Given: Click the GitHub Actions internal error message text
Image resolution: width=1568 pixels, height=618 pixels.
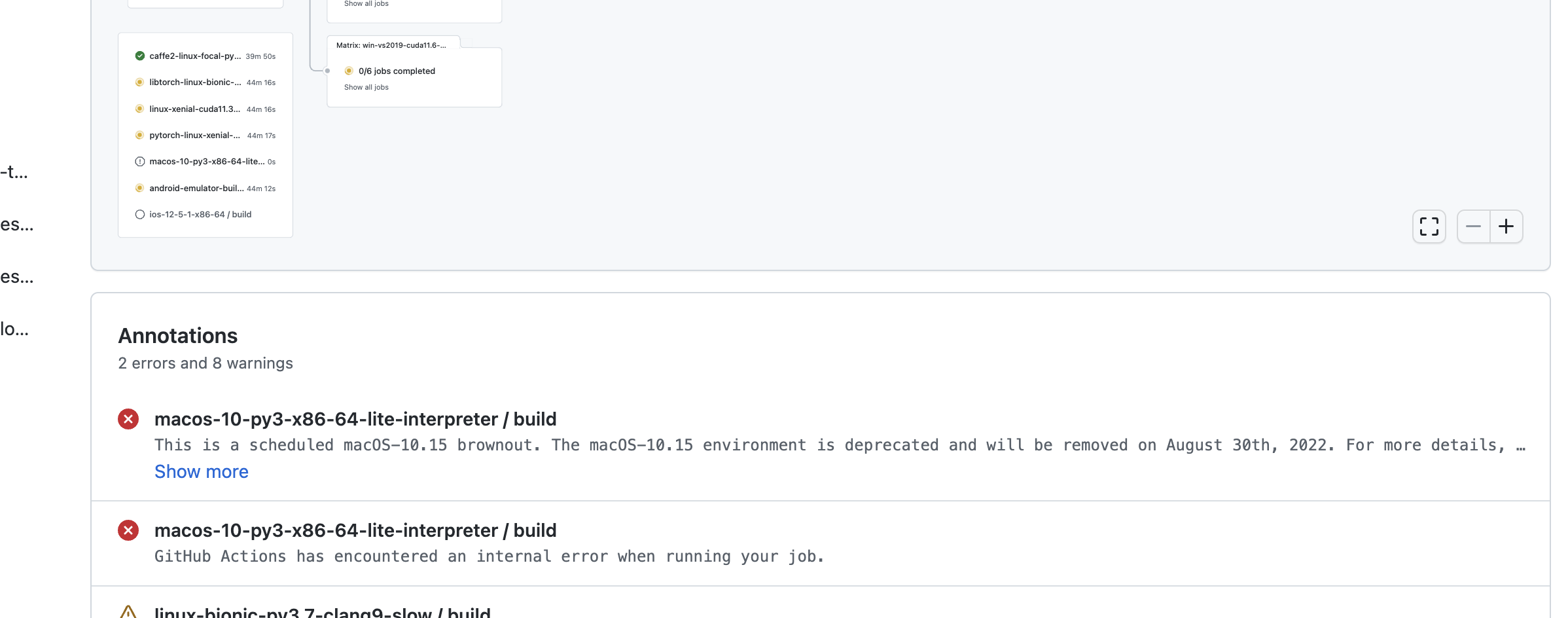Looking at the screenshot, I should click(490, 556).
